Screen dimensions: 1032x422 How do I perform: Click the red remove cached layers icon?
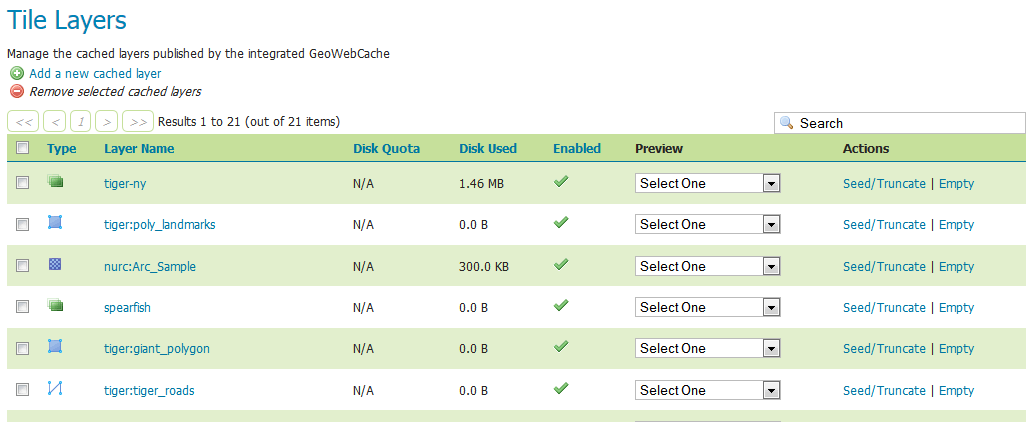[16, 91]
